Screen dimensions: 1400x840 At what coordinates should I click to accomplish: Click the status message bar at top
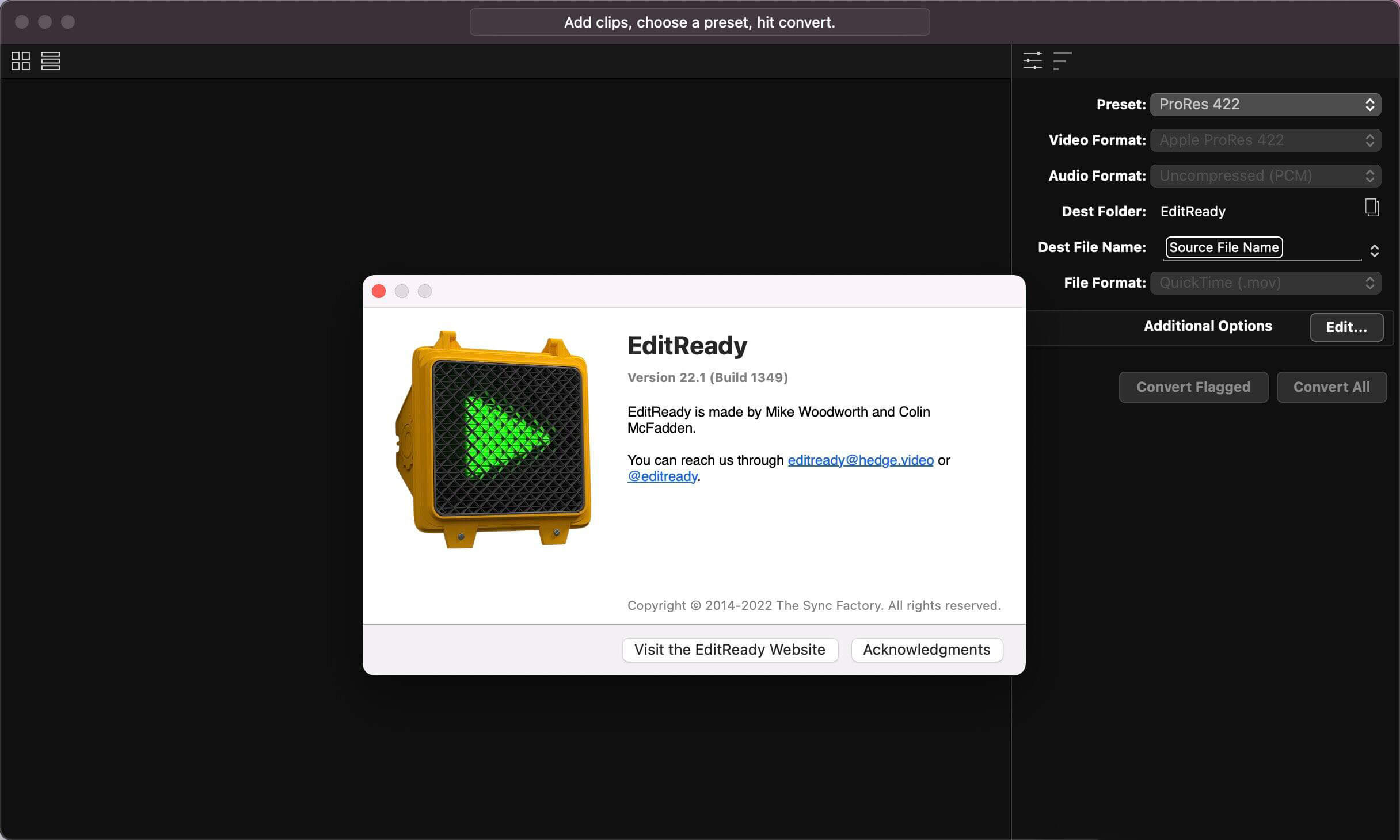pyautogui.click(x=699, y=22)
